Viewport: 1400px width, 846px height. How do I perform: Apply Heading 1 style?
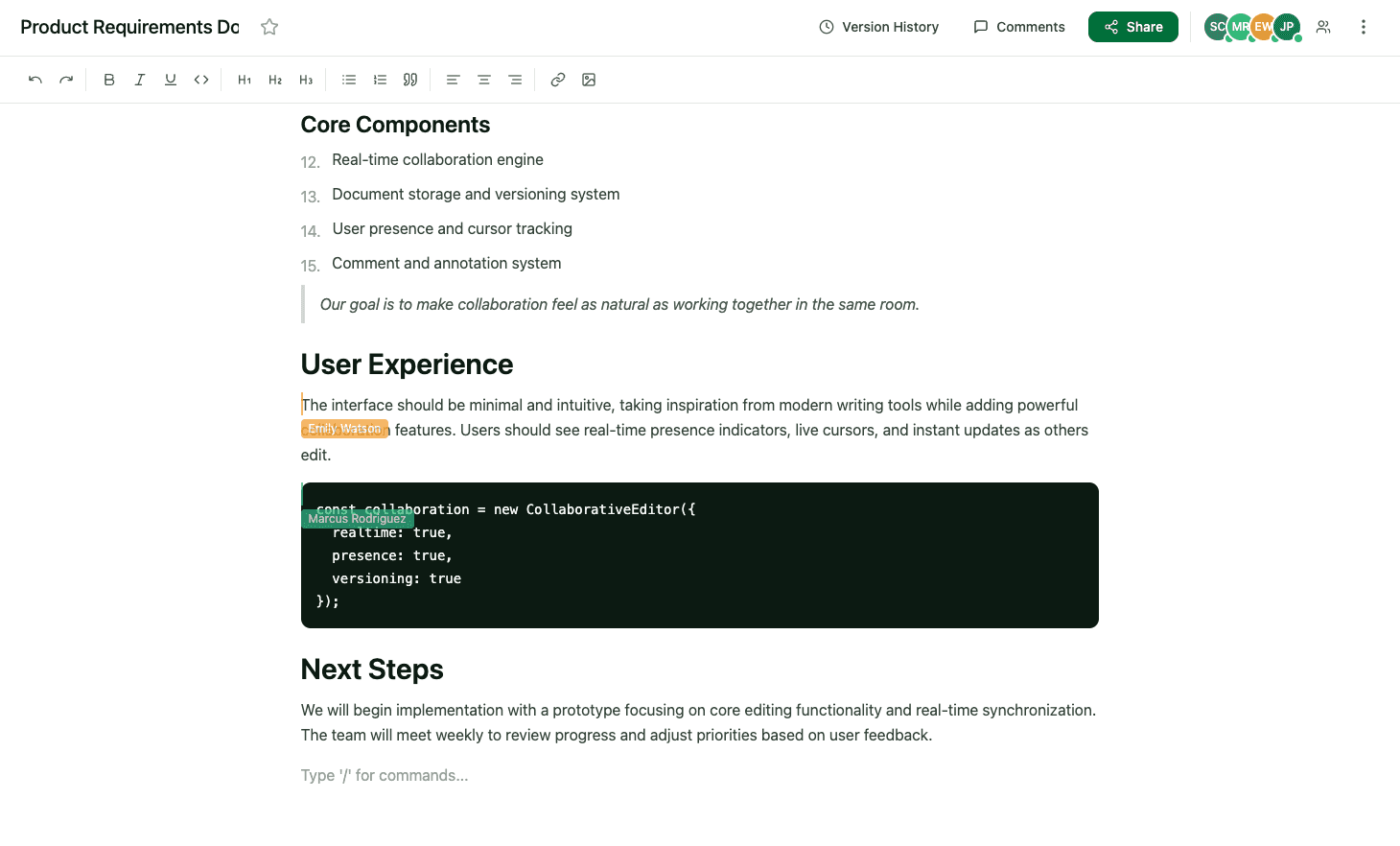click(245, 80)
